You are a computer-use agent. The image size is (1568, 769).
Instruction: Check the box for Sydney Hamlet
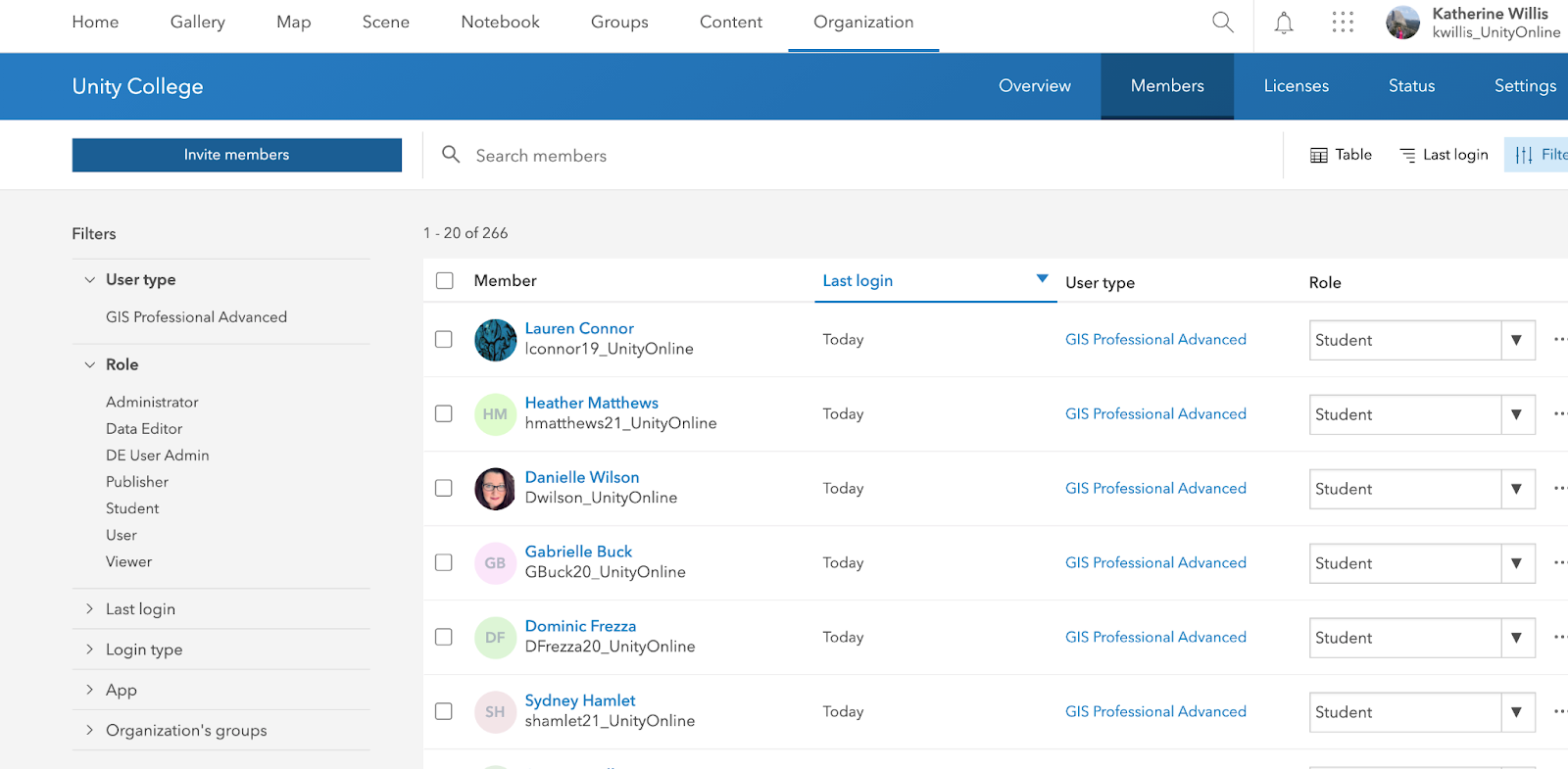point(444,711)
